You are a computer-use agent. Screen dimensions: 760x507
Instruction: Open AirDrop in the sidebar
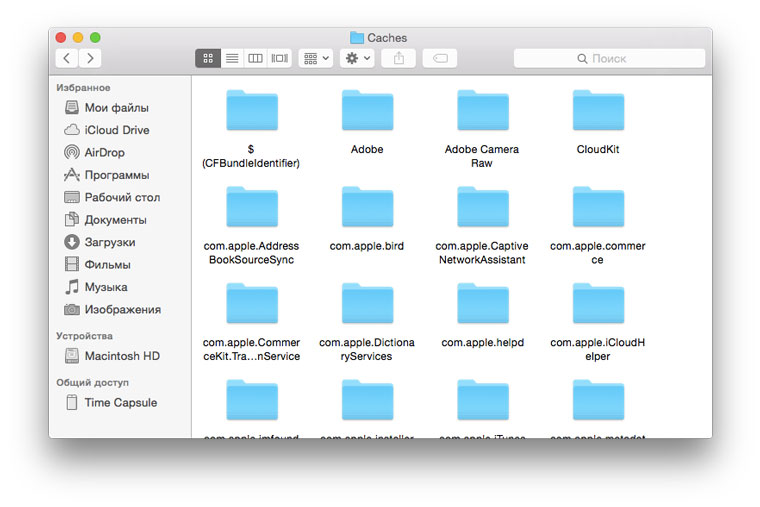104,152
